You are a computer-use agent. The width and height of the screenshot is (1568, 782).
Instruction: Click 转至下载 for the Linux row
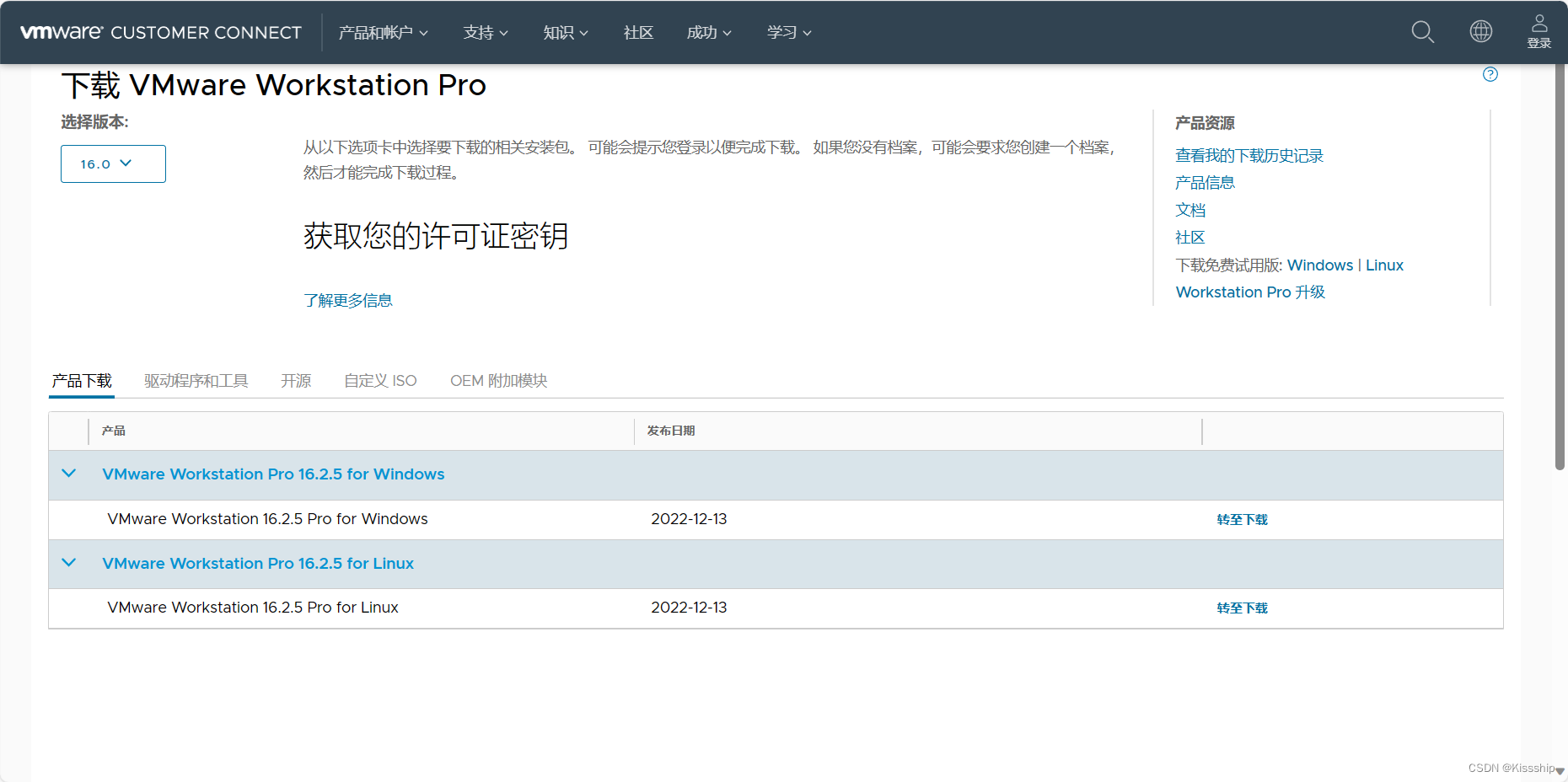(1242, 608)
